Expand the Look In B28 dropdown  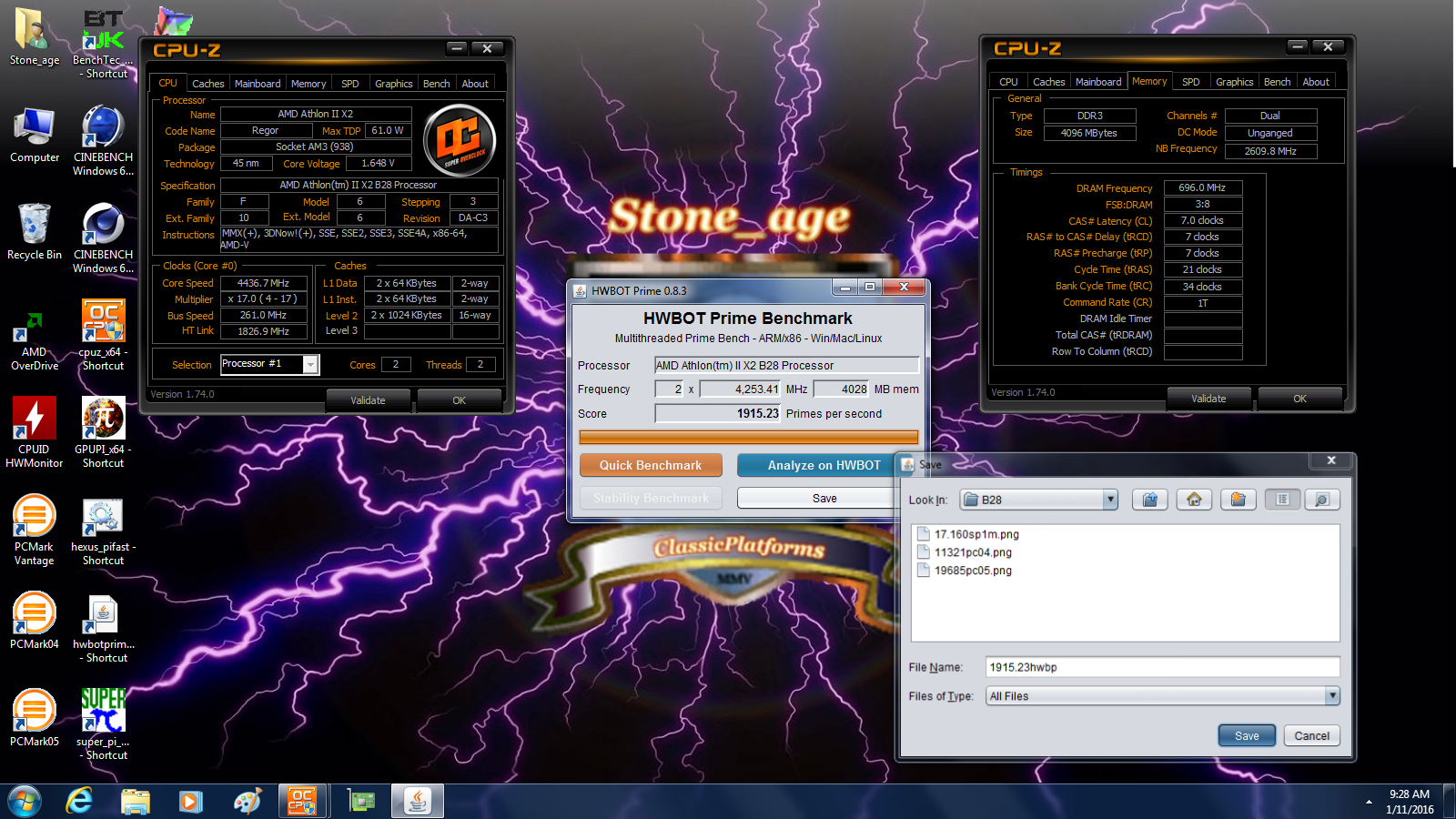(1110, 500)
